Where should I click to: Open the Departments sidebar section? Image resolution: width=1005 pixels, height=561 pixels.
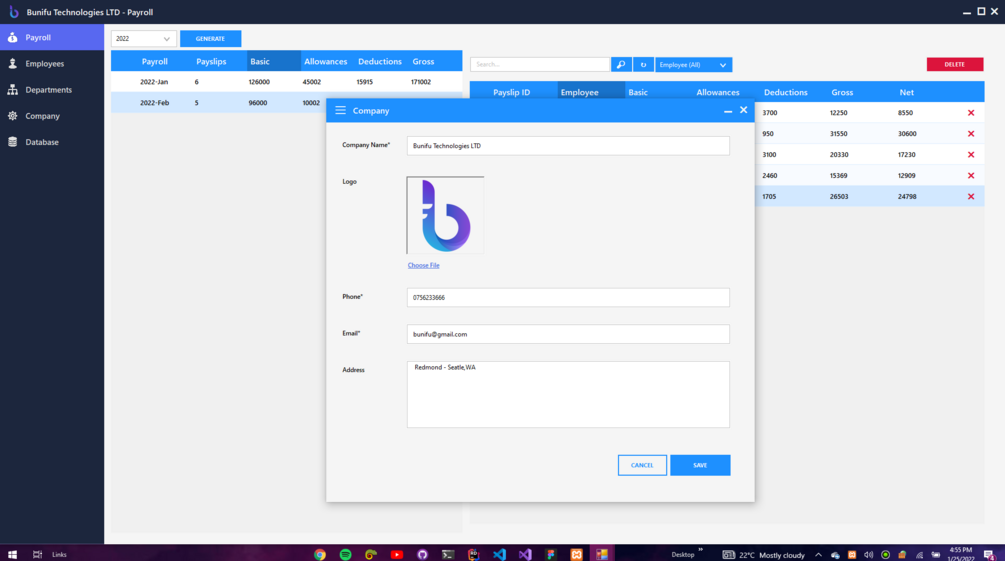point(52,90)
